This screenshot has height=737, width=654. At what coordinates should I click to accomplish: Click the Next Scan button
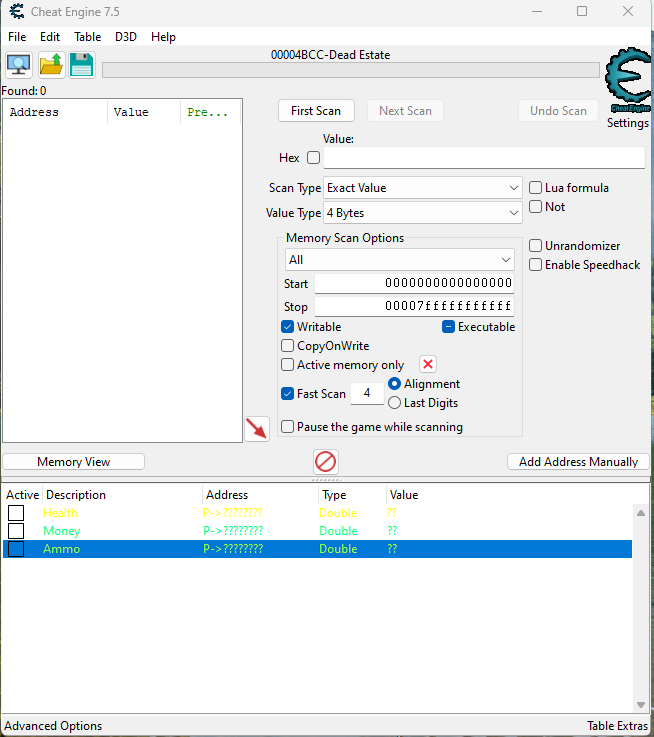coord(405,111)
